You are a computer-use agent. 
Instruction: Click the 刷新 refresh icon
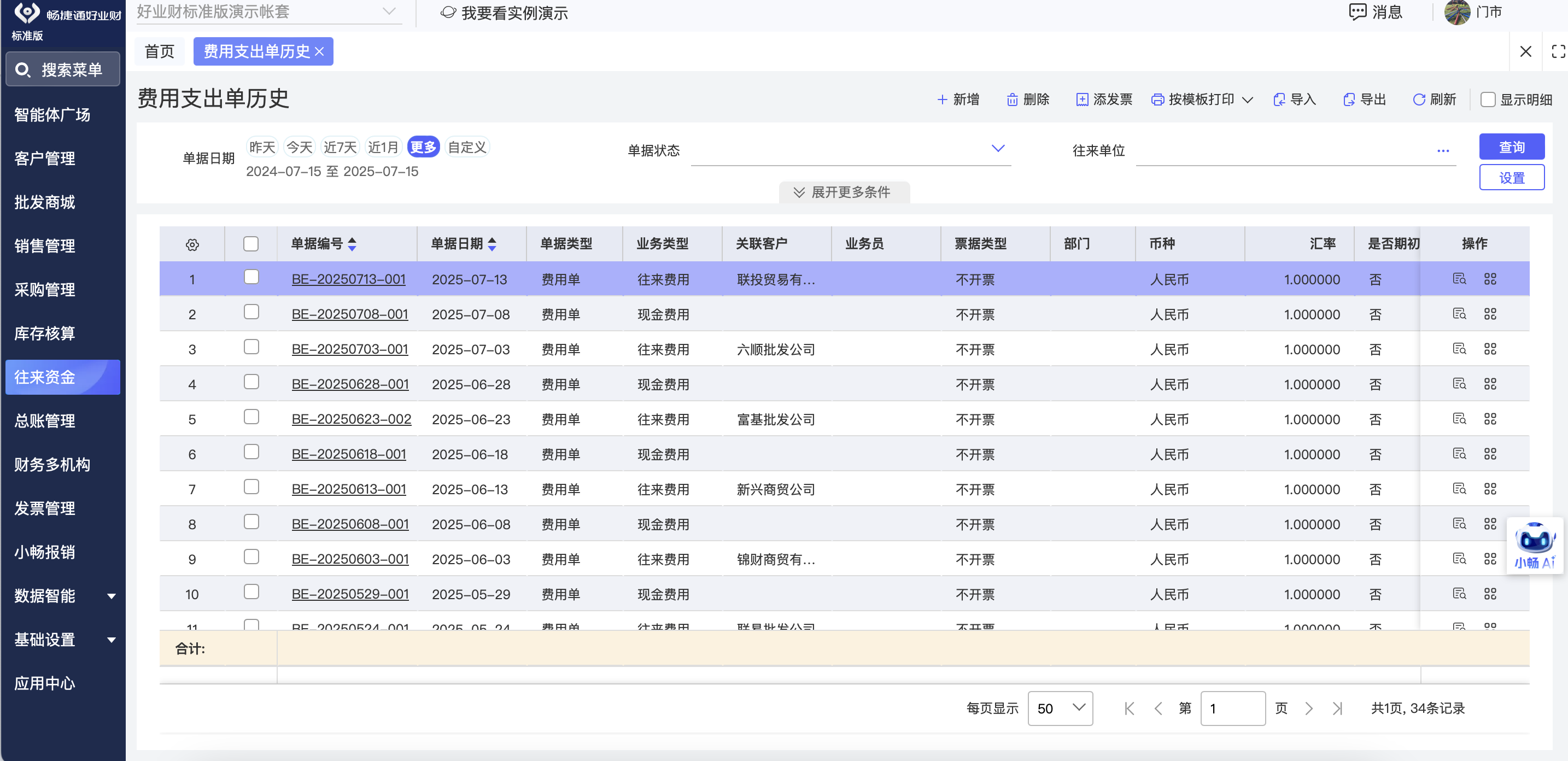coord(1418,100)
